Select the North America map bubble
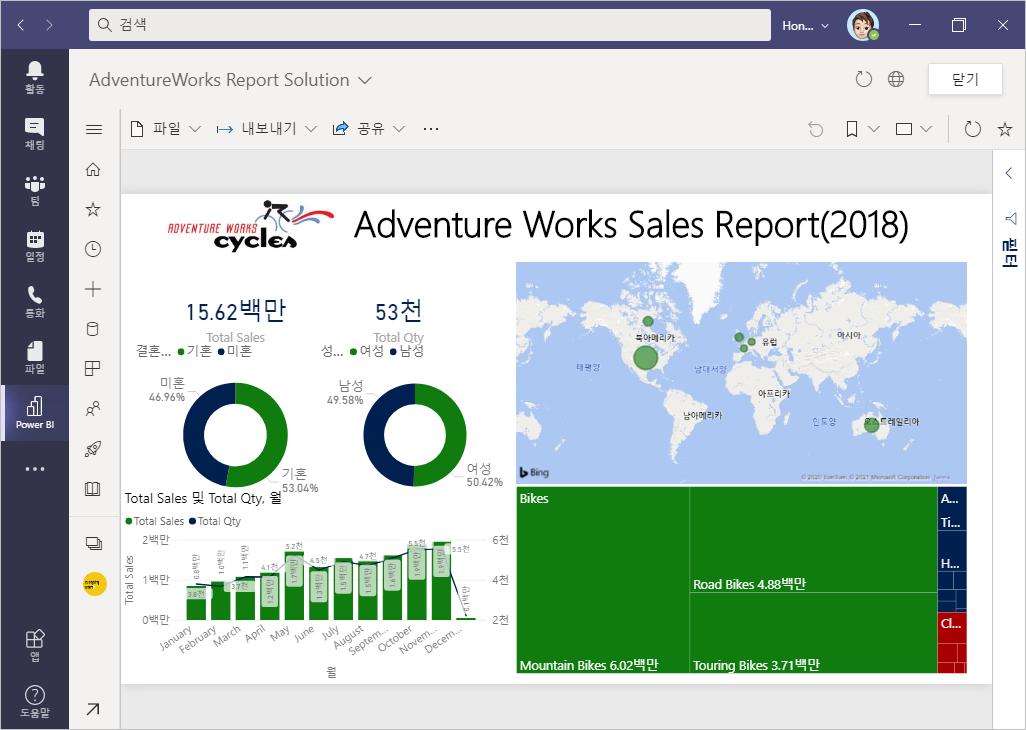Screen dimensions: 1026x730 (x=645, y=358)
